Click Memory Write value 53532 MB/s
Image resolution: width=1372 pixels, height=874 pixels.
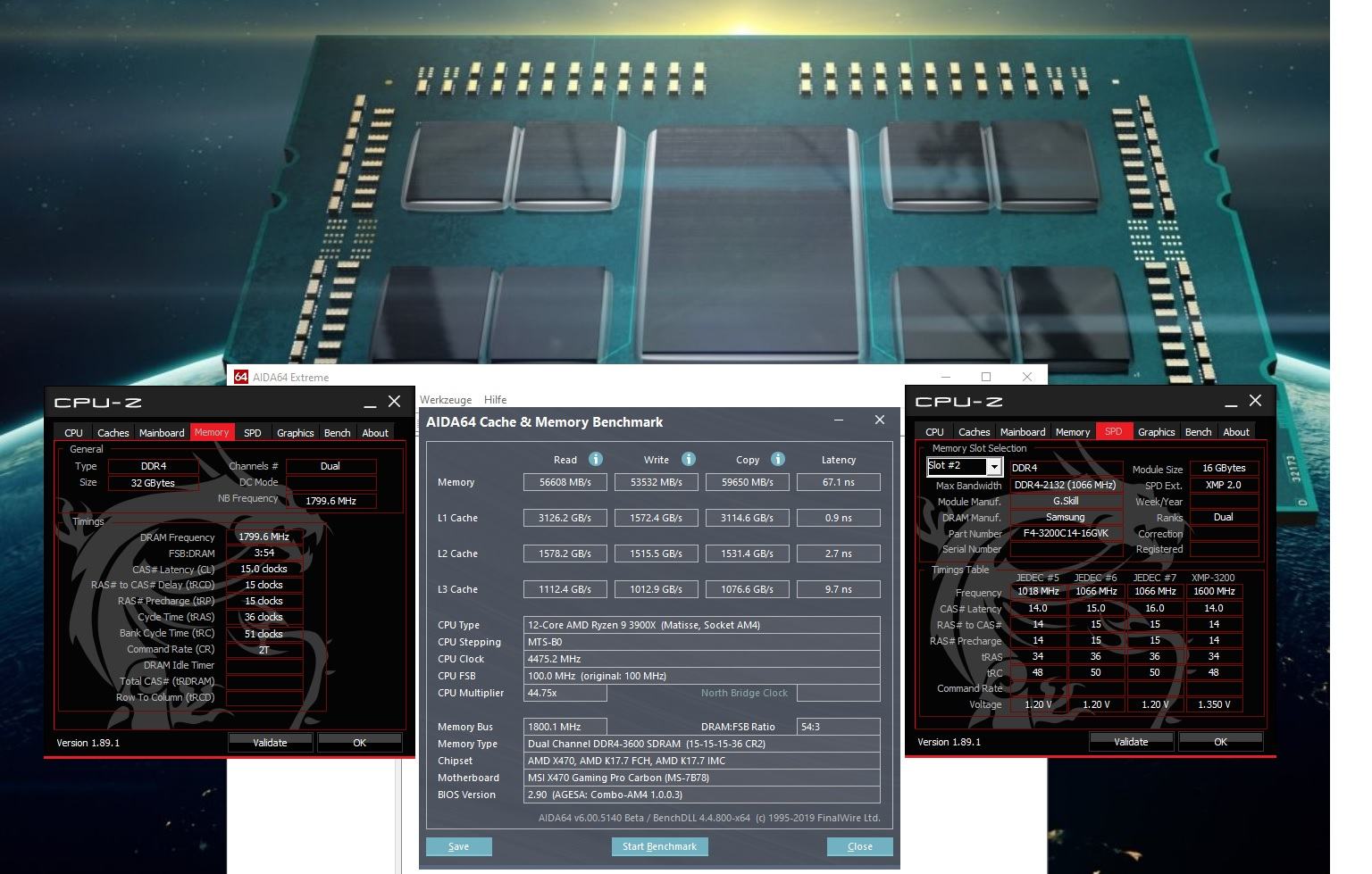click(x=657, y=482)
